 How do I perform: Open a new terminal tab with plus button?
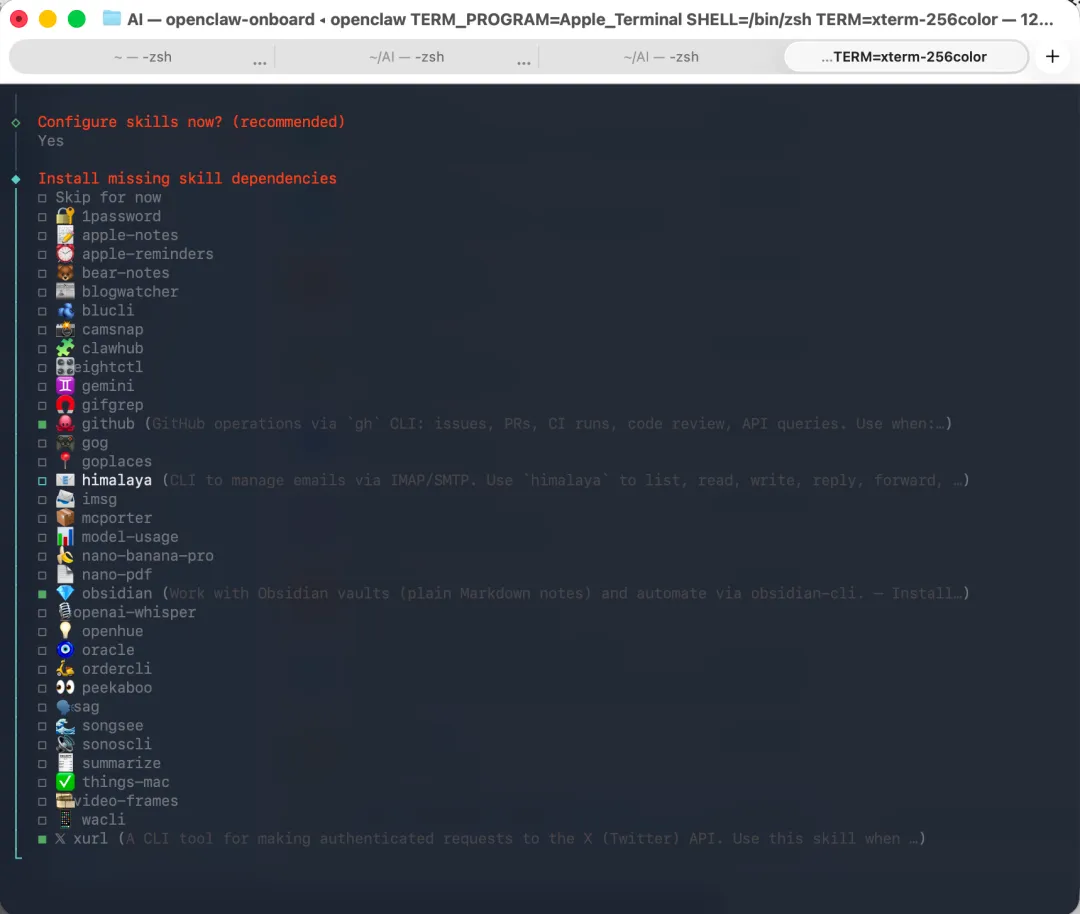click(x=1052, y=56)
